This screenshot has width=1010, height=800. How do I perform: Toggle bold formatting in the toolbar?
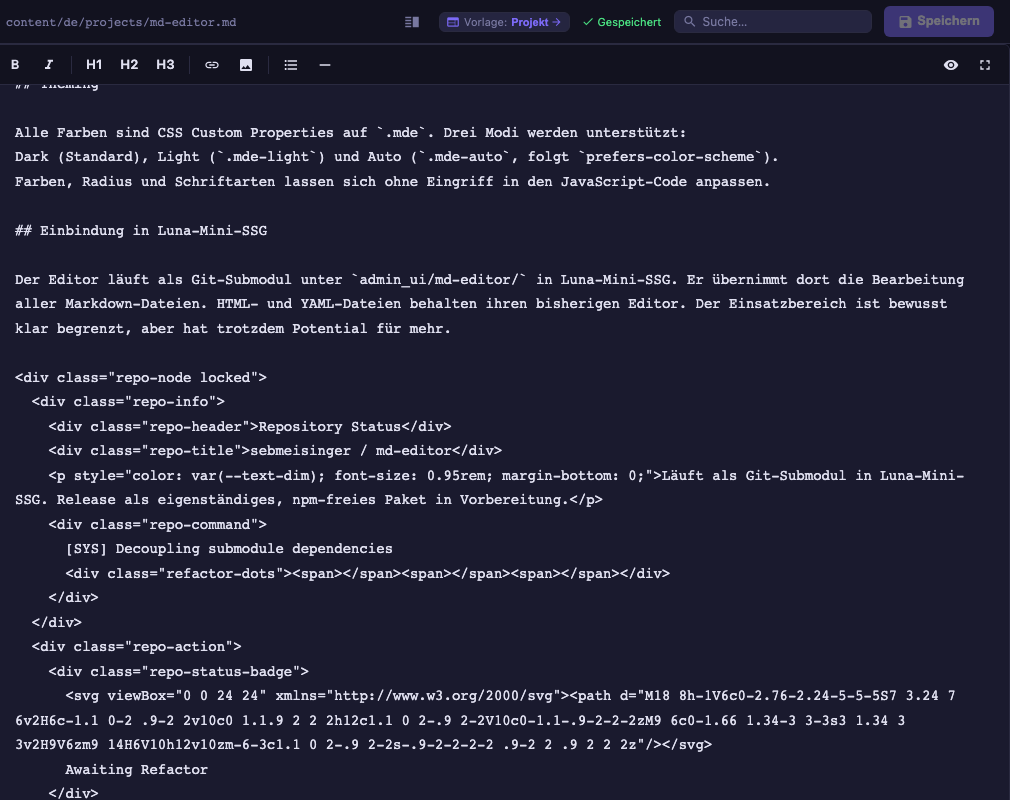click(15, 64)
